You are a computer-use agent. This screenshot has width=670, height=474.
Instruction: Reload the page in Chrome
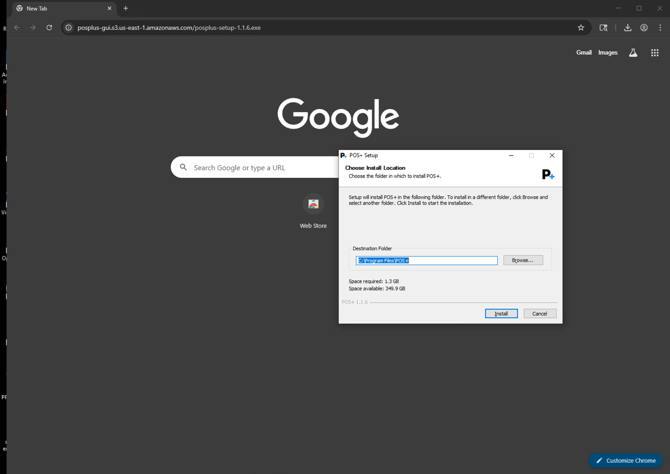pyautogui.click(x=49, y=28)
